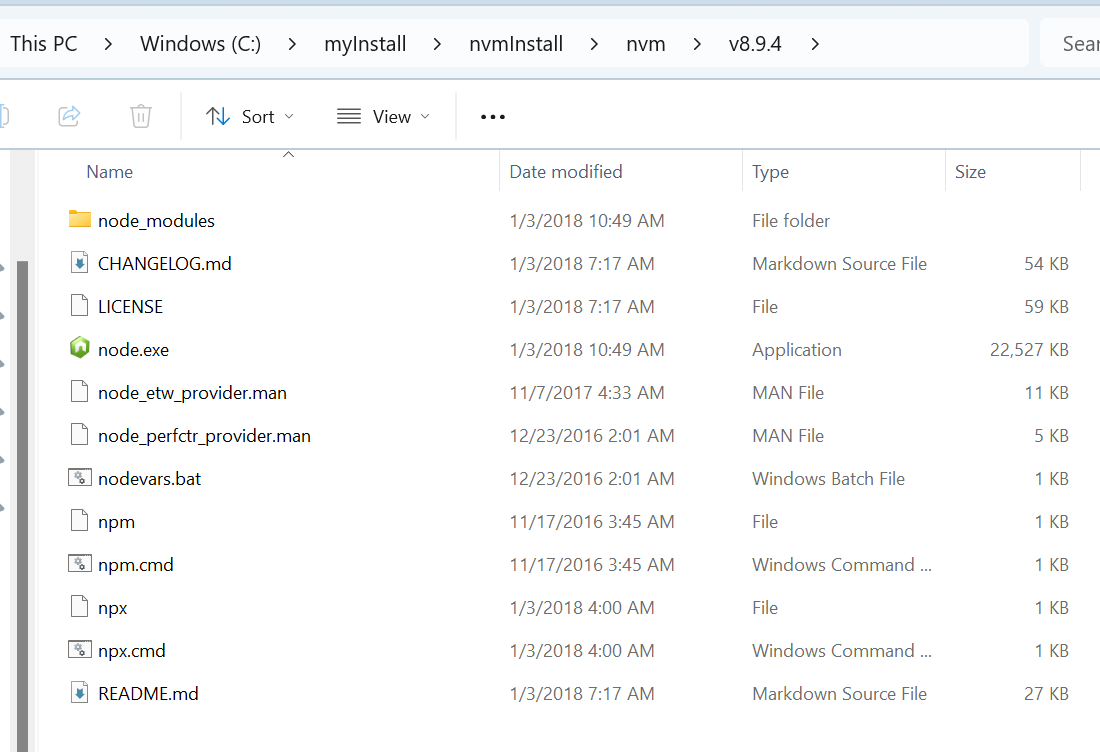Select the npx.cmd file name
1100x752 pixels.
click(132, 650)
